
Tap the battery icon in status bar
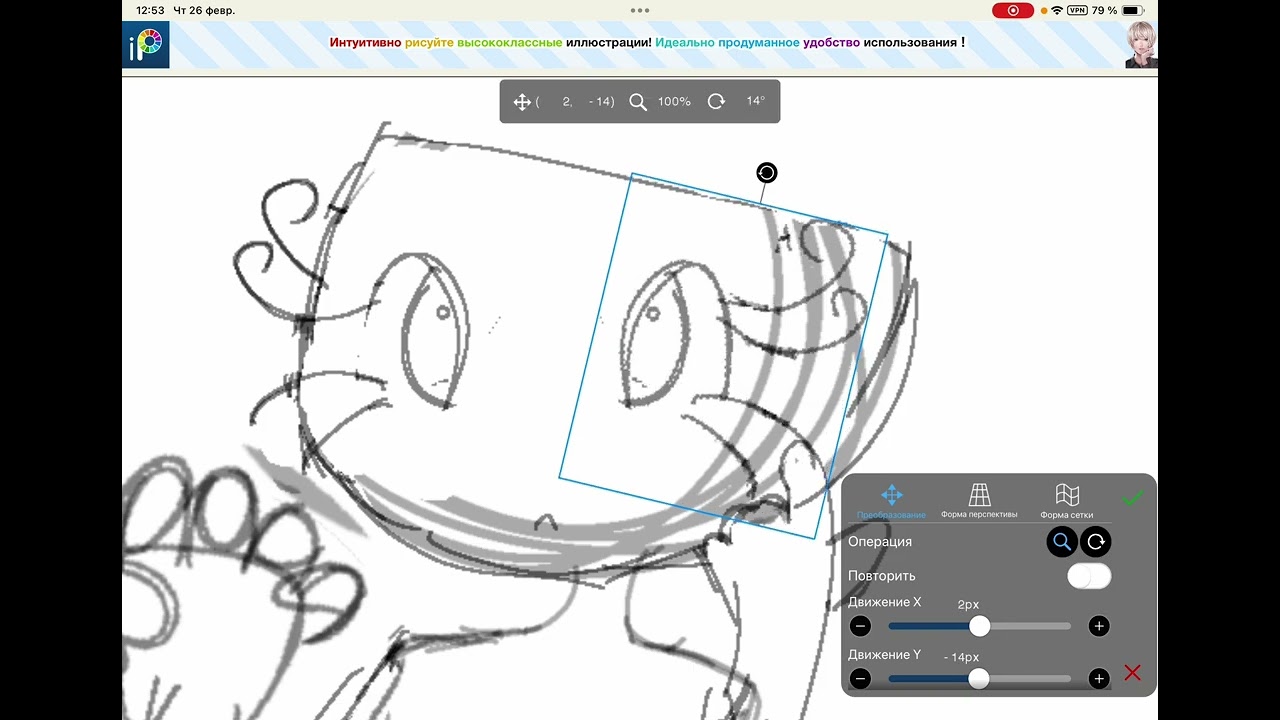tap(1134, 10)
